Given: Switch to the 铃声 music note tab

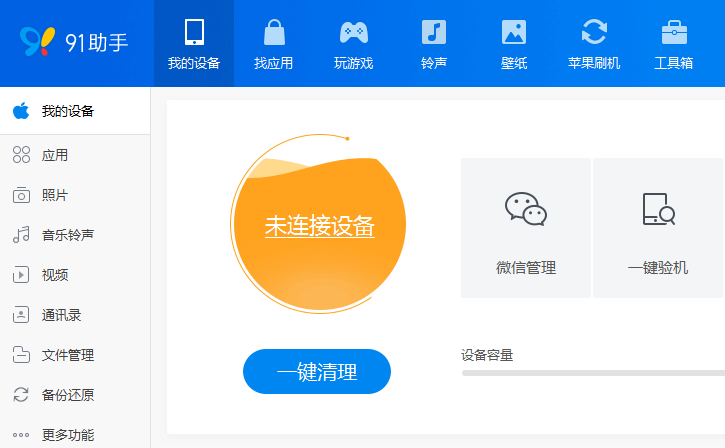Looking at the screenshot, I should (434, 43).
